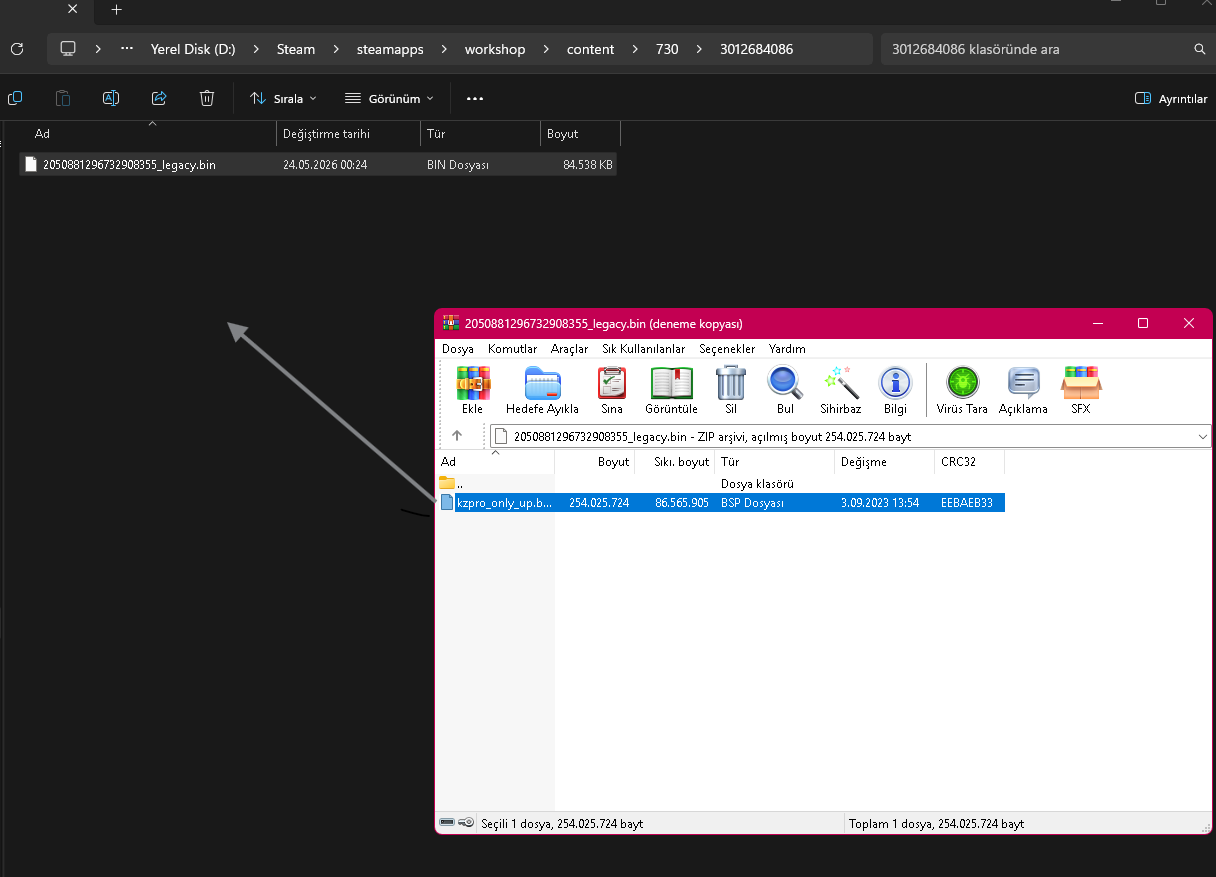Sort Explorer by Boyut column header

point(580,134)
